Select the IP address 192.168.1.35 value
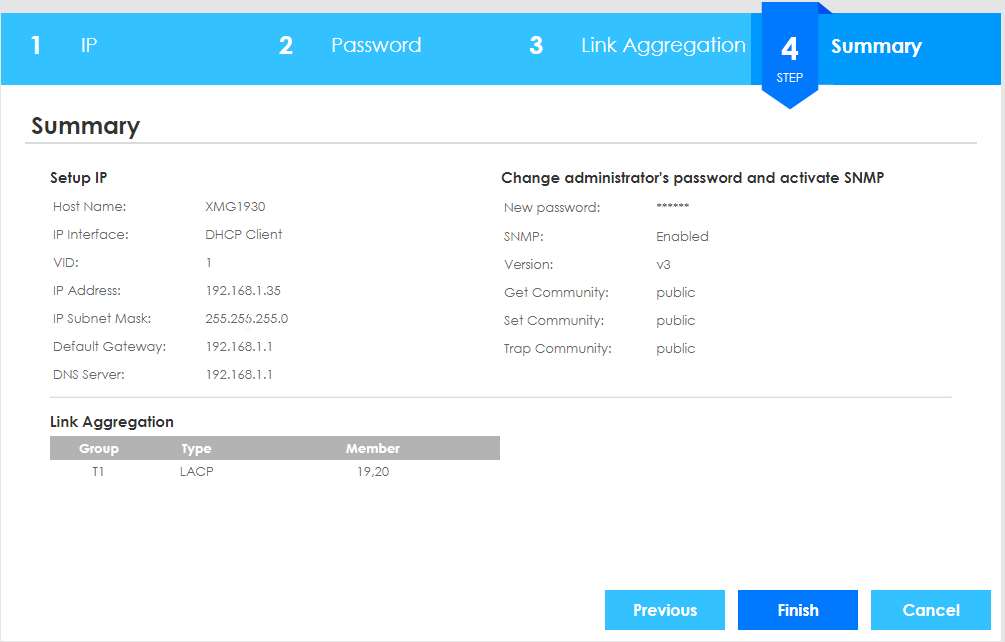 point(243,291)
